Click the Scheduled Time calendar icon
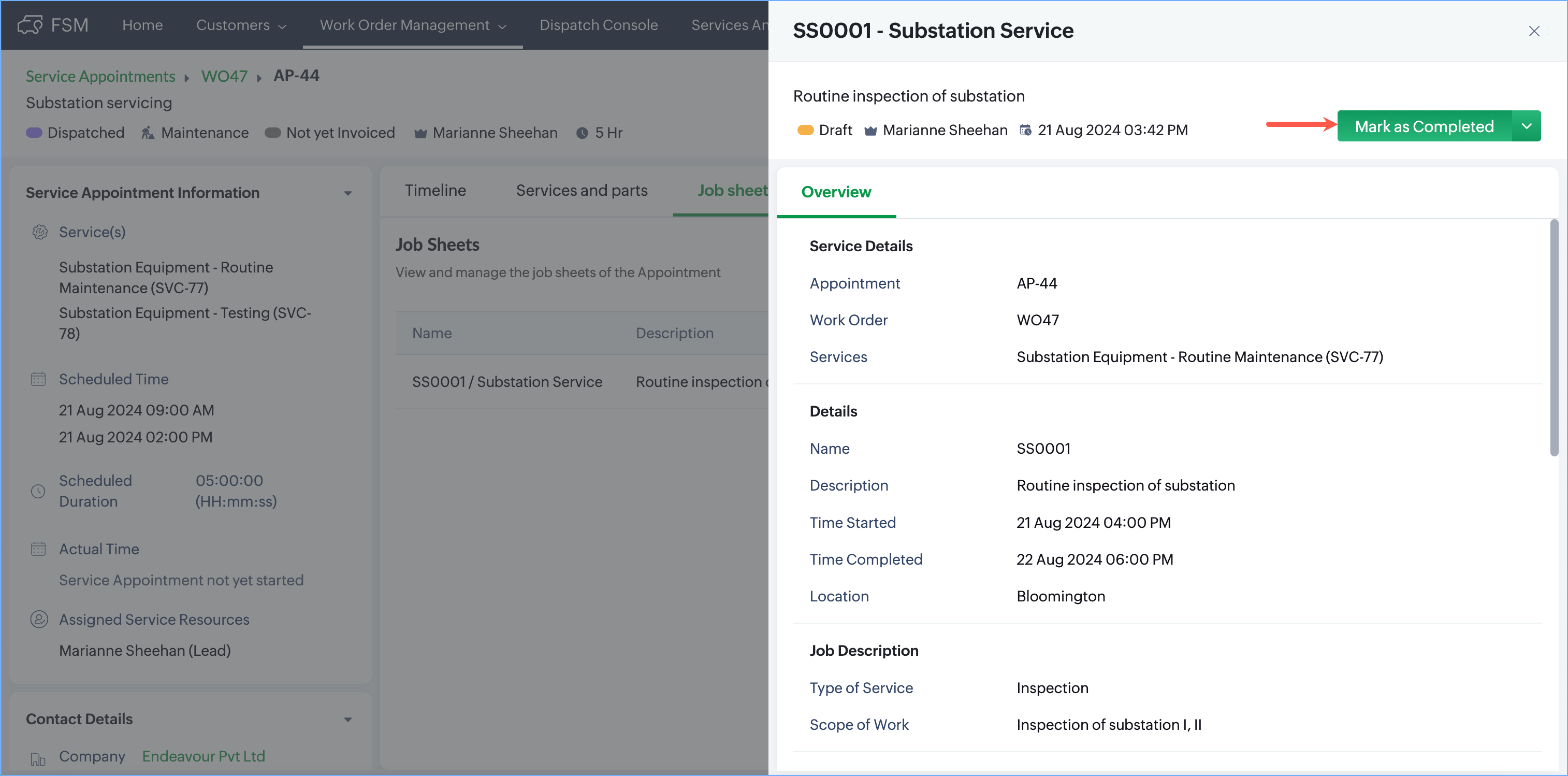 [38, 379]
